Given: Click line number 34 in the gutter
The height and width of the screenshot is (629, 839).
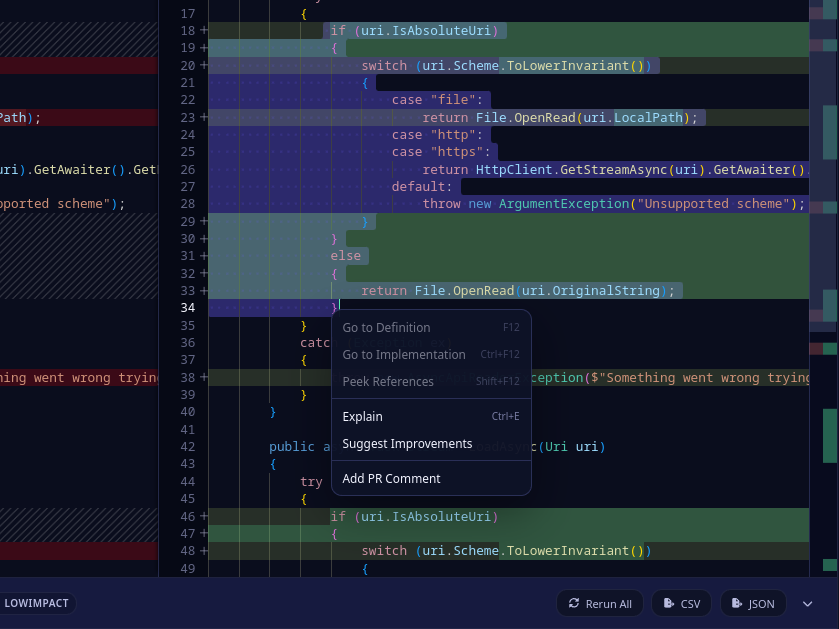Looking at the screenshot, I should [186, 307].
